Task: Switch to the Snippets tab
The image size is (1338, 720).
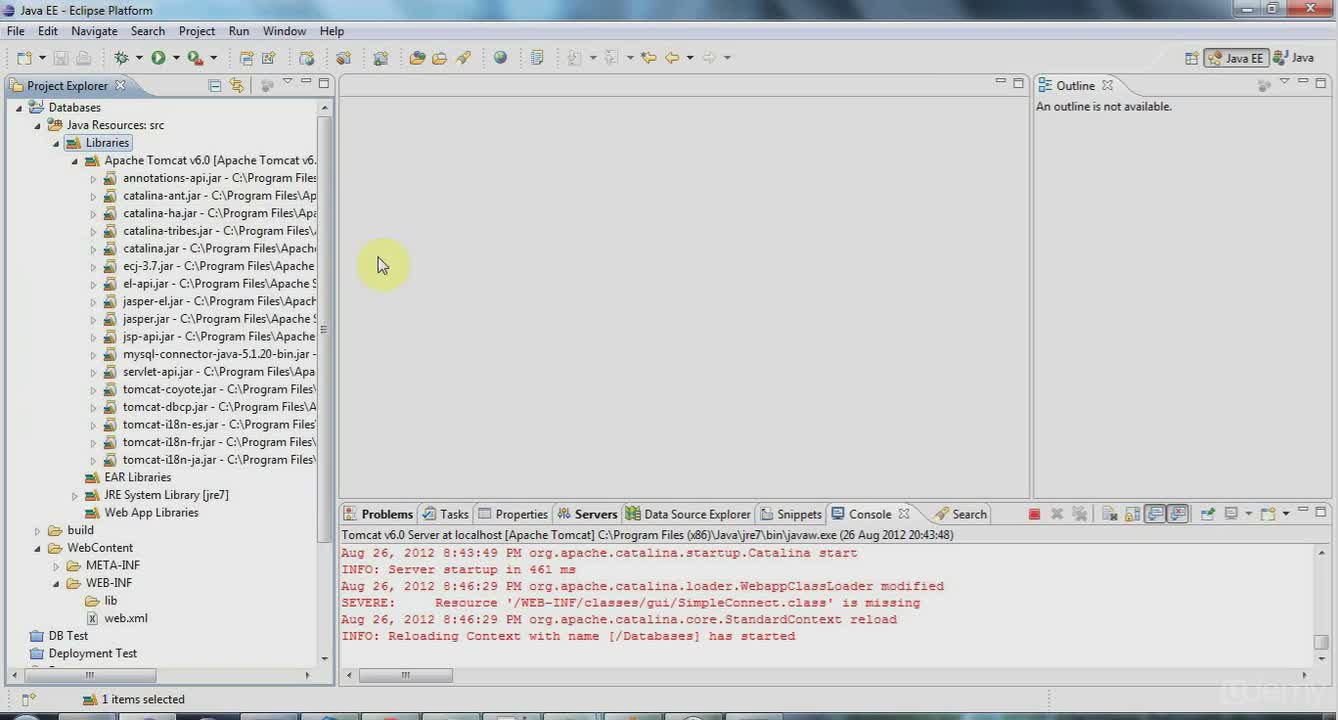Action: click(790, 514)
